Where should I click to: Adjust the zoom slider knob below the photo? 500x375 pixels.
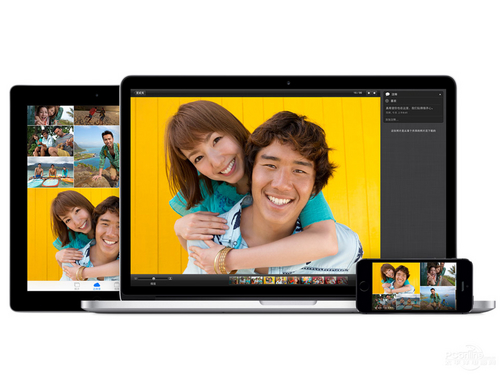154,278
